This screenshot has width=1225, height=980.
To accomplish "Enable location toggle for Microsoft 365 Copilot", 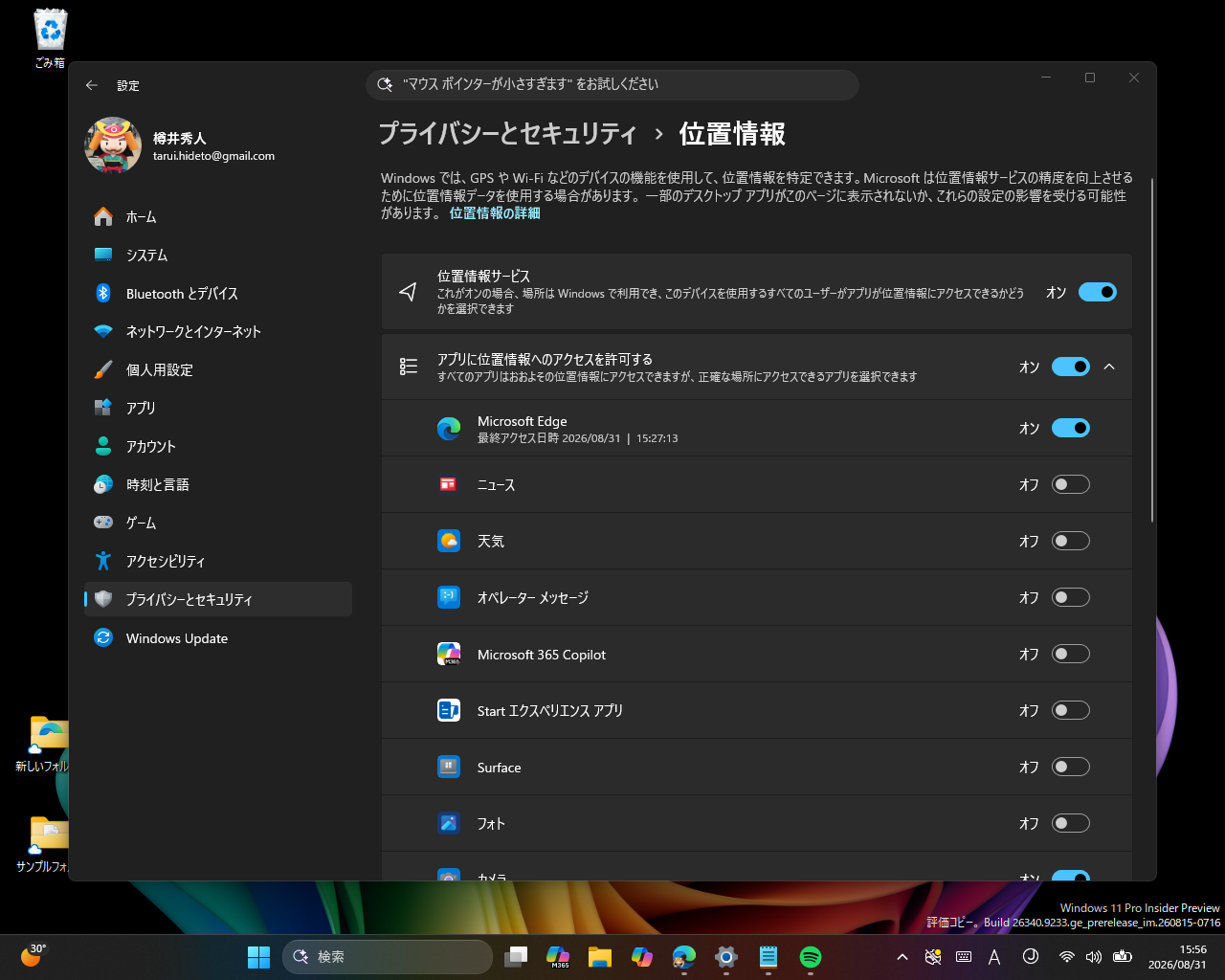I will pyautogui.click(x=1071, y=654).
